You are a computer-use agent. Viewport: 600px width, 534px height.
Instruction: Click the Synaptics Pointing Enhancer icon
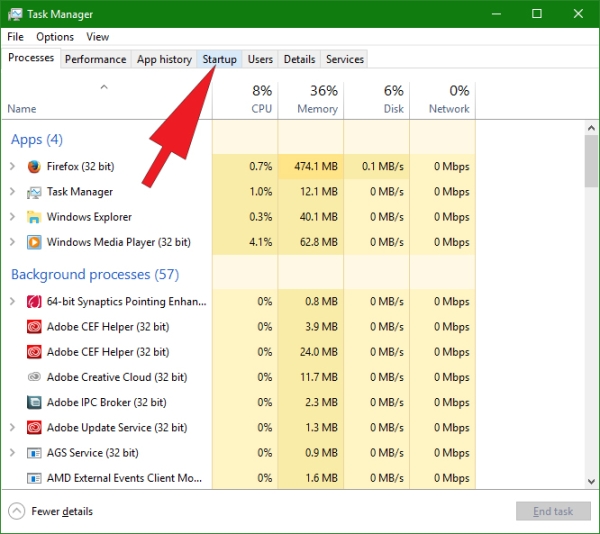(34, 302)
